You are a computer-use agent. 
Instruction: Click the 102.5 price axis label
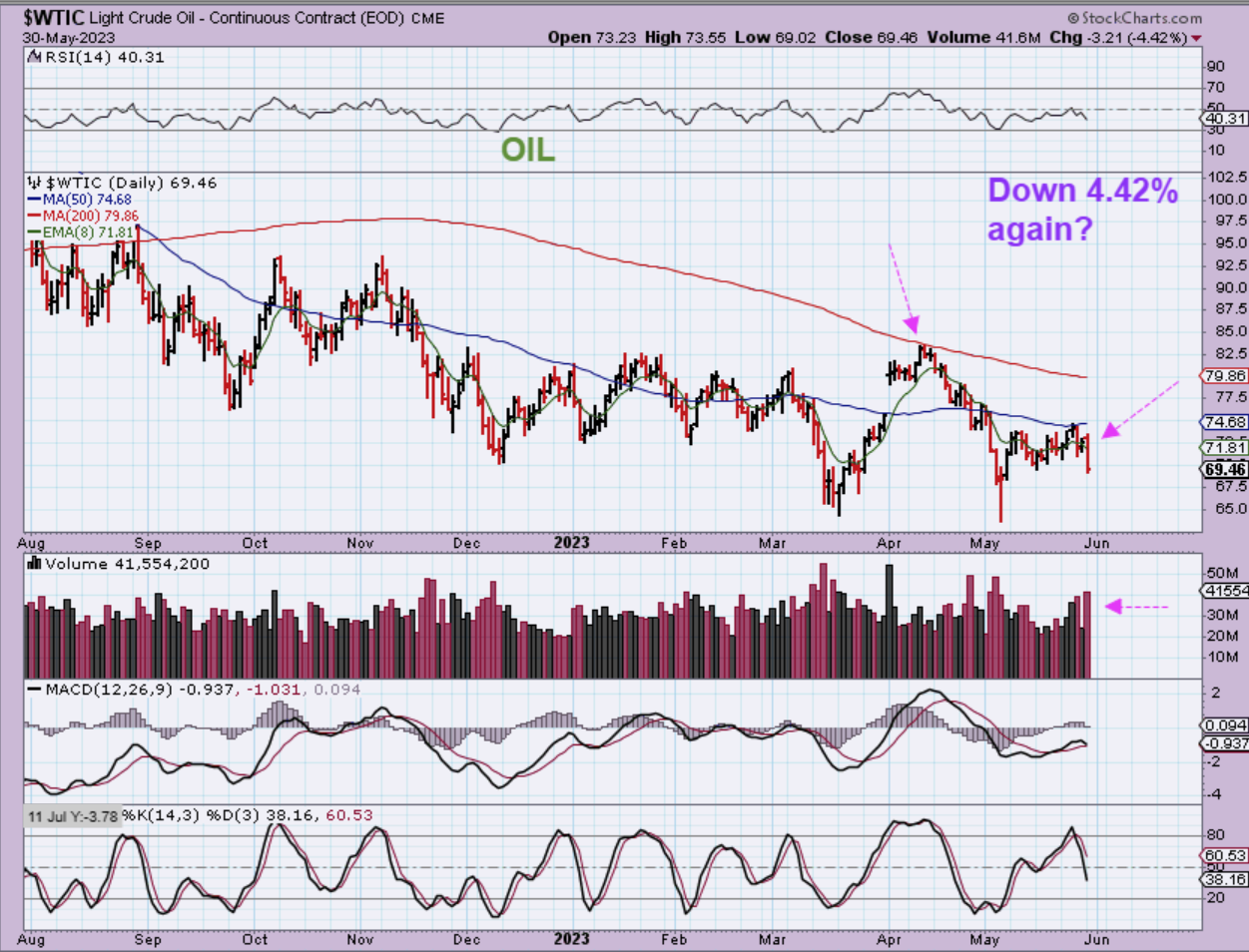pos(1226,177)
